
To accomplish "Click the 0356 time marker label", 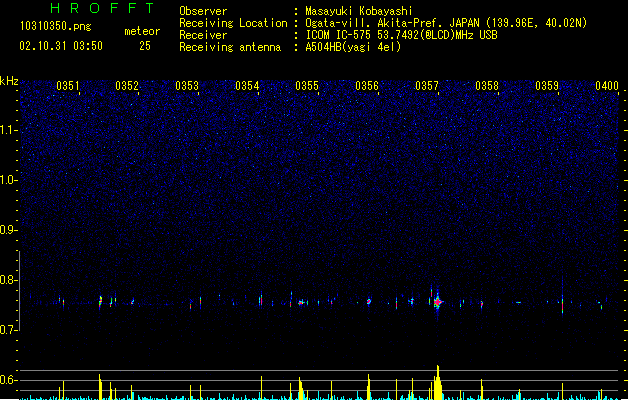I will pos(367,86).
